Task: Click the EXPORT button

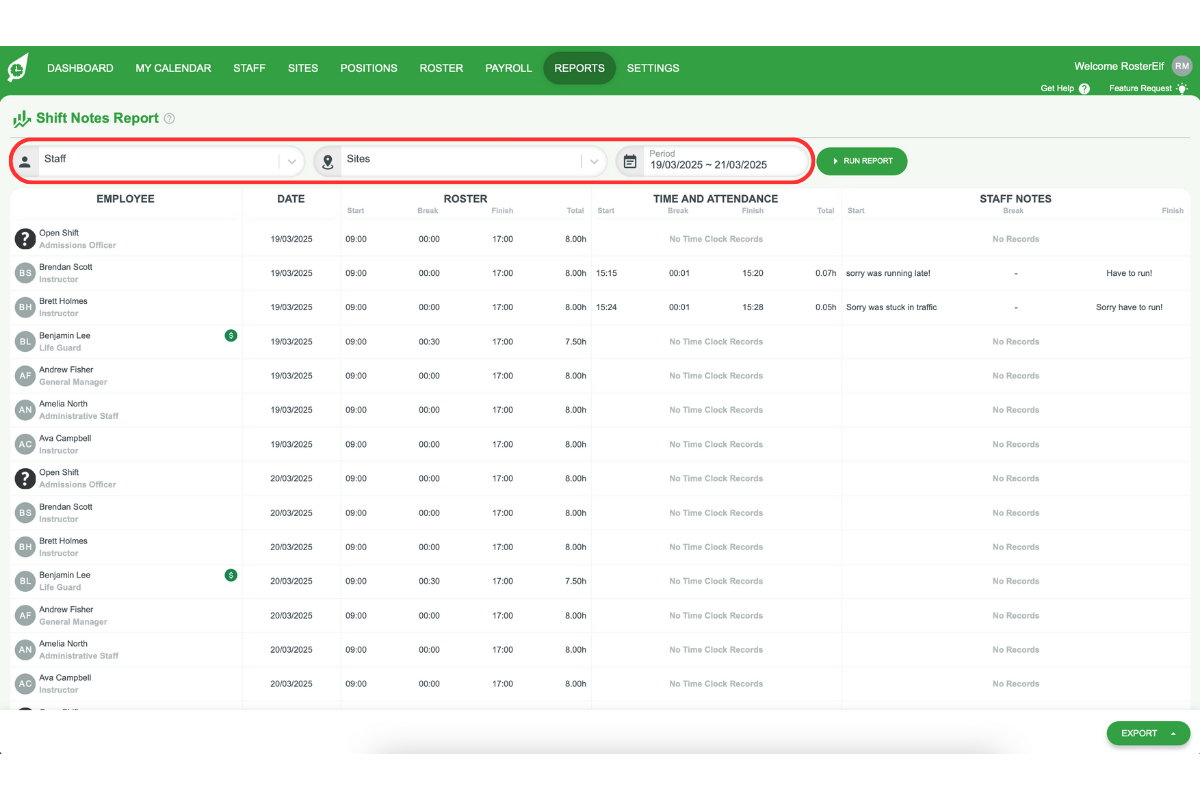Action: (x=1140, y=733)
